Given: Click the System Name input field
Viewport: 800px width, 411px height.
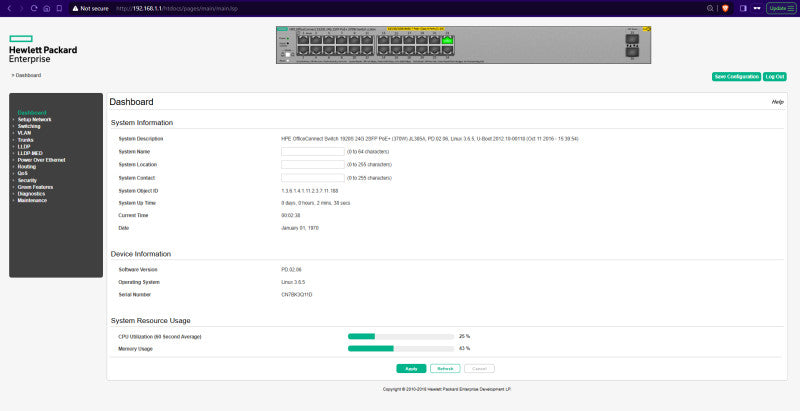Looking at the screenshot, I should pos(313,151).
